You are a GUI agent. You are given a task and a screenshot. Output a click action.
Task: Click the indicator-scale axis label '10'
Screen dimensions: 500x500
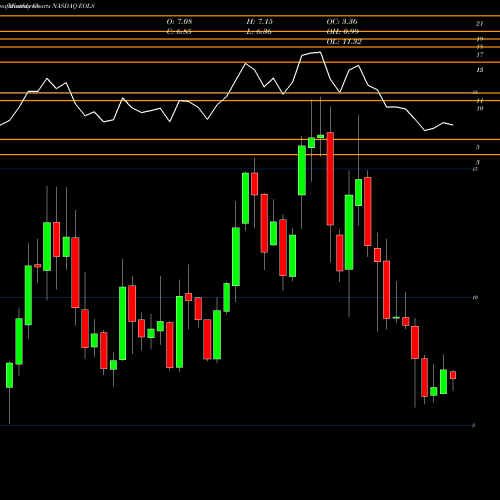tap(480, 108)
